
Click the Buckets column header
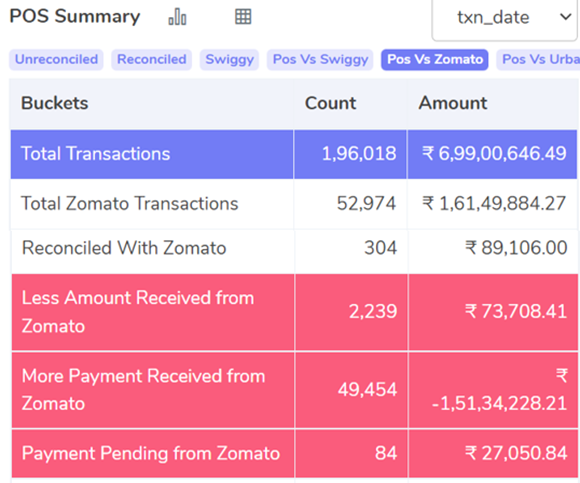(55, 103)
